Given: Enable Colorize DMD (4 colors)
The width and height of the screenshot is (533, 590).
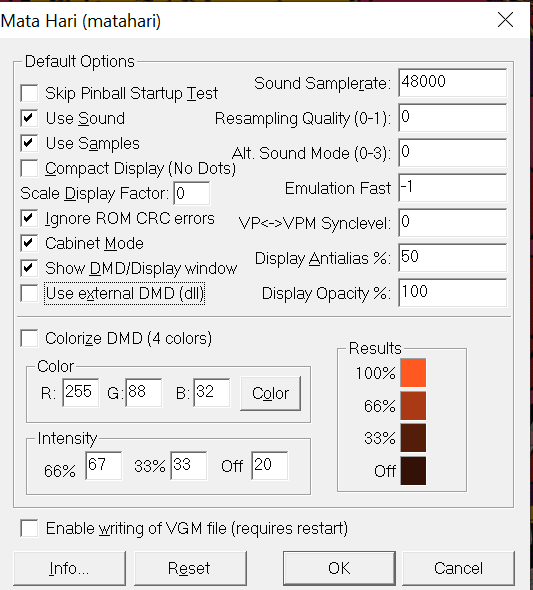Looking at the screenshot, I should (x=29, y=338).
